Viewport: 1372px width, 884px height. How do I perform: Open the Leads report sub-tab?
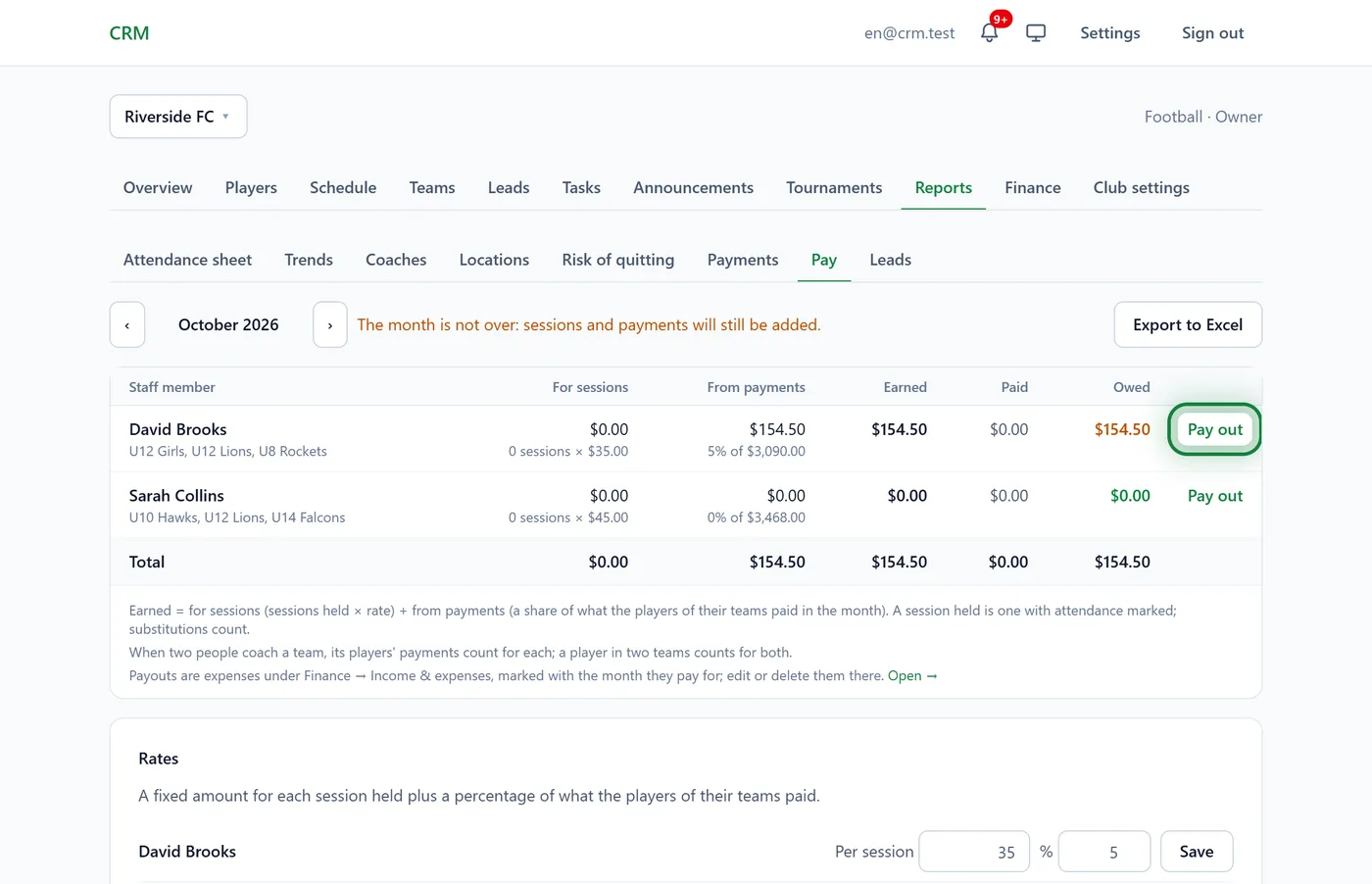891,260
